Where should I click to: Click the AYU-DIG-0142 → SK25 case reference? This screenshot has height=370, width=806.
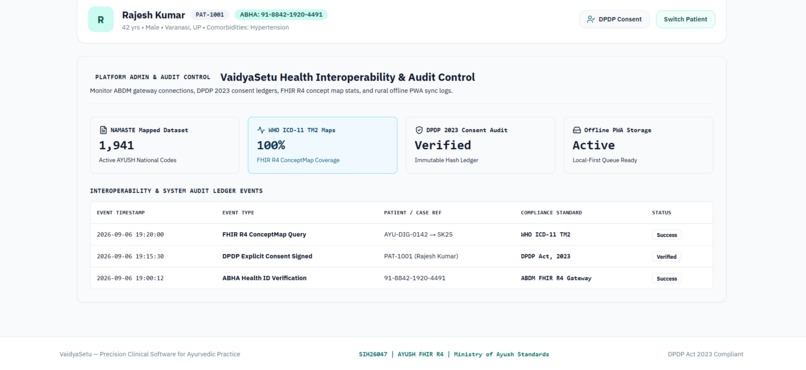tap(418, 234)
